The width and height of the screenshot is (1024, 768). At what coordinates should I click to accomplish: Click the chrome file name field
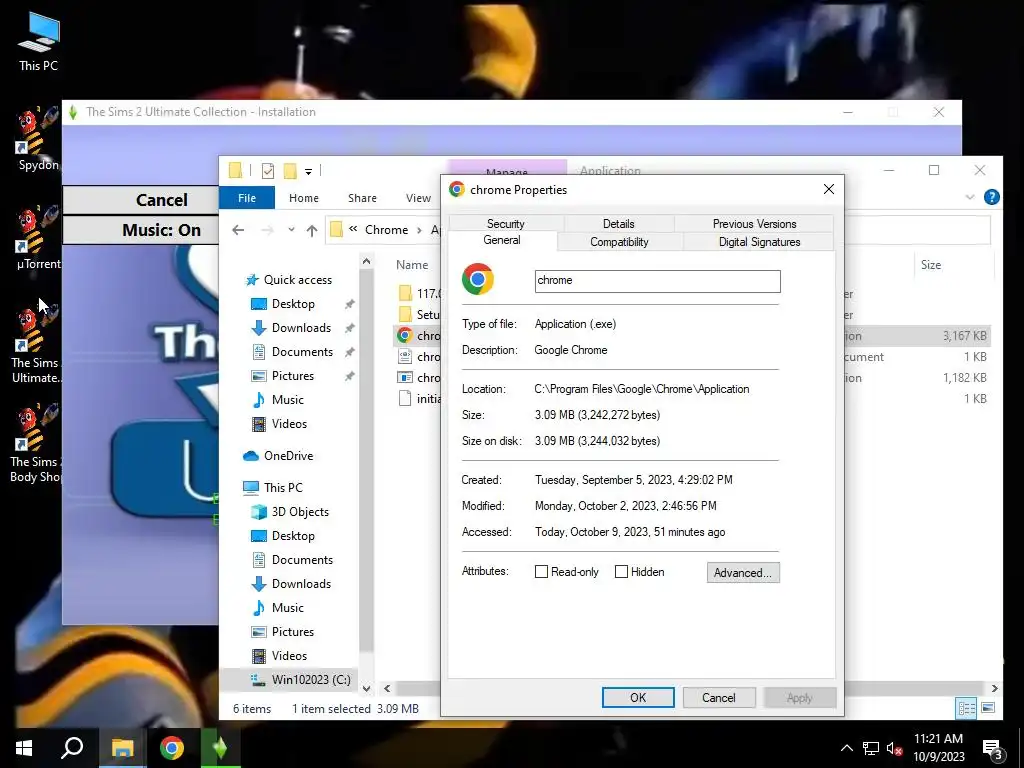[657, 281]
